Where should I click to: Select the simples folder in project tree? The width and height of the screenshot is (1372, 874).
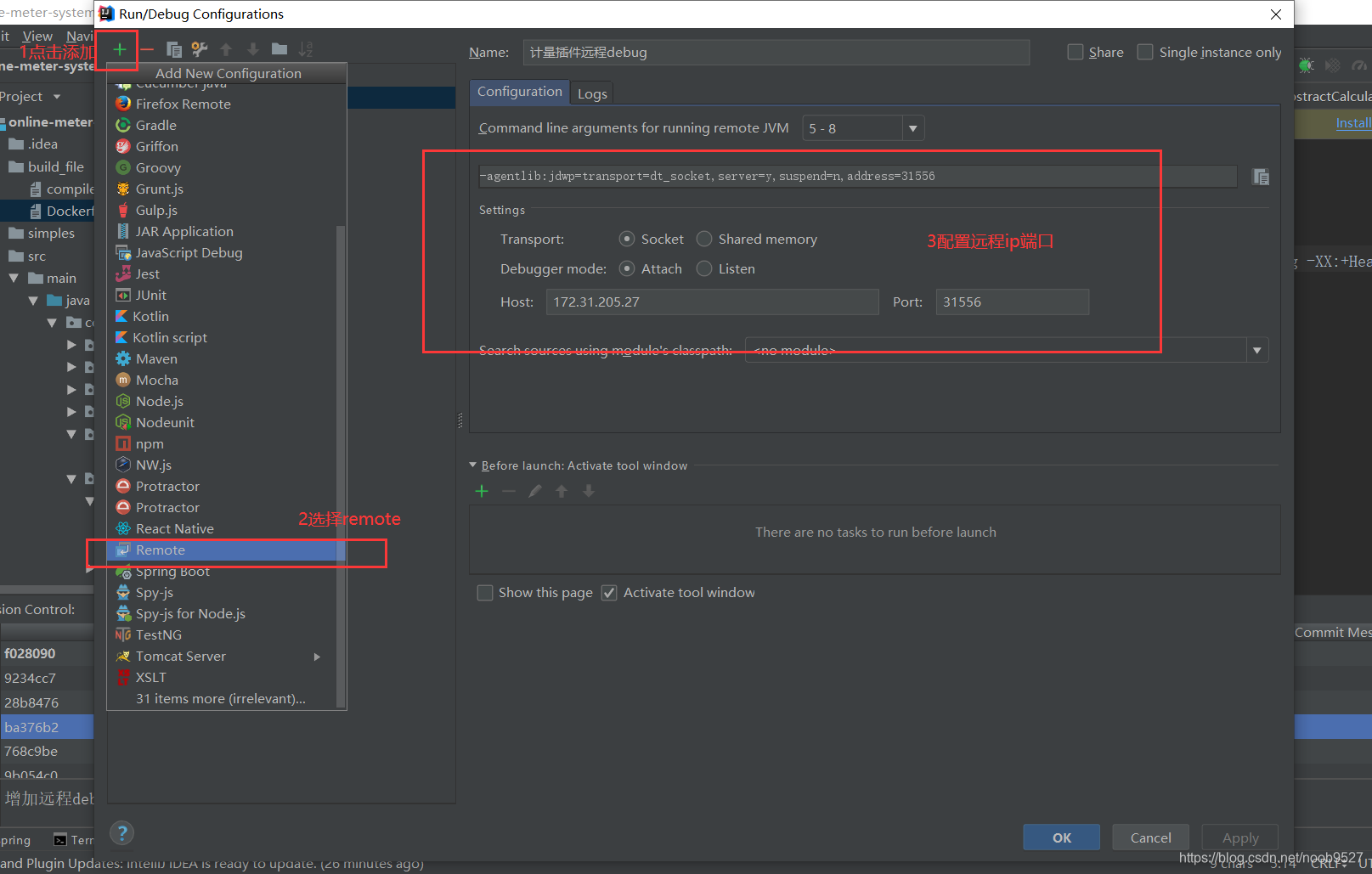point(42,233)
